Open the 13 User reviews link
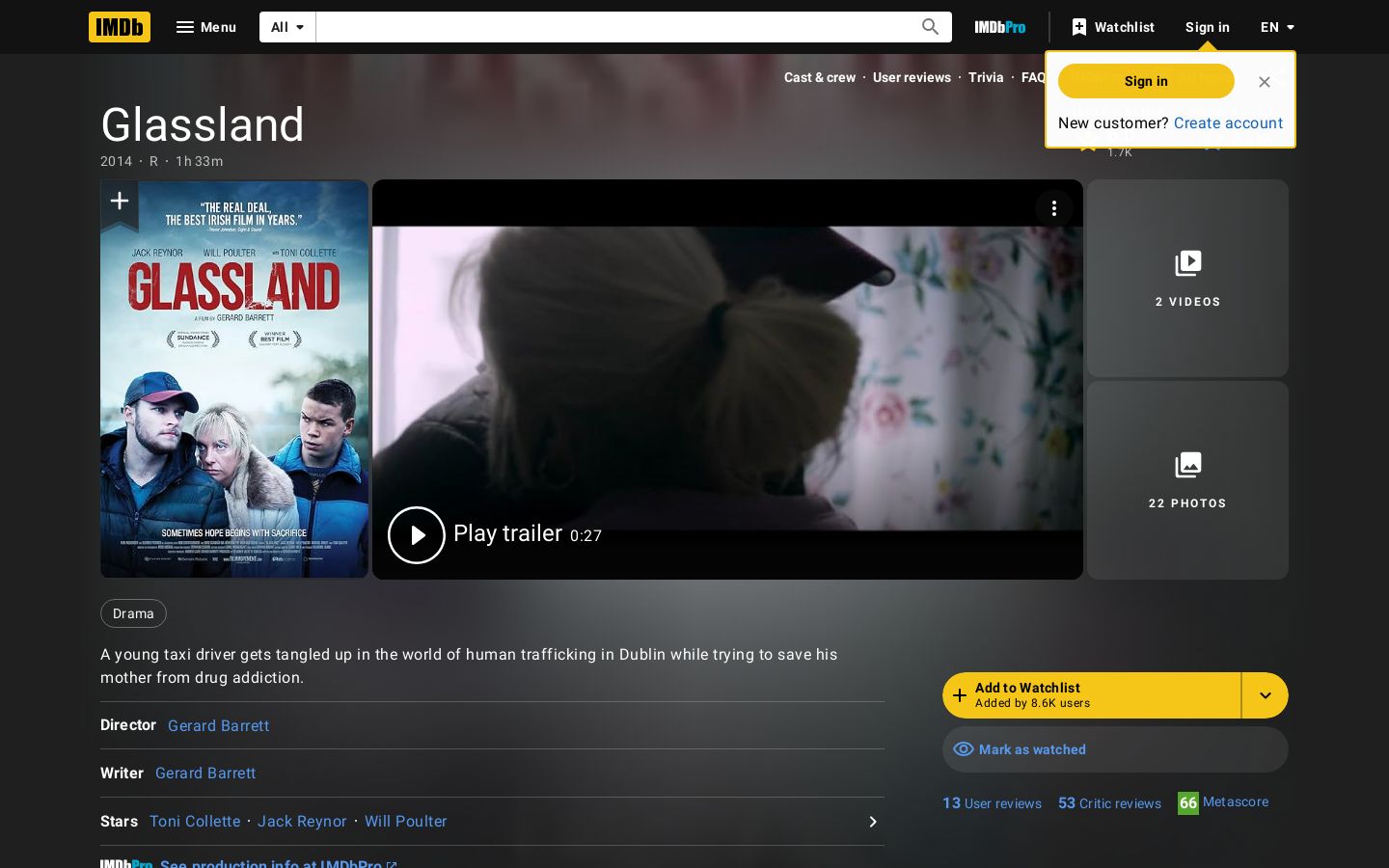Viewport: 1389px width, 868px height. (x=992, y=803)
